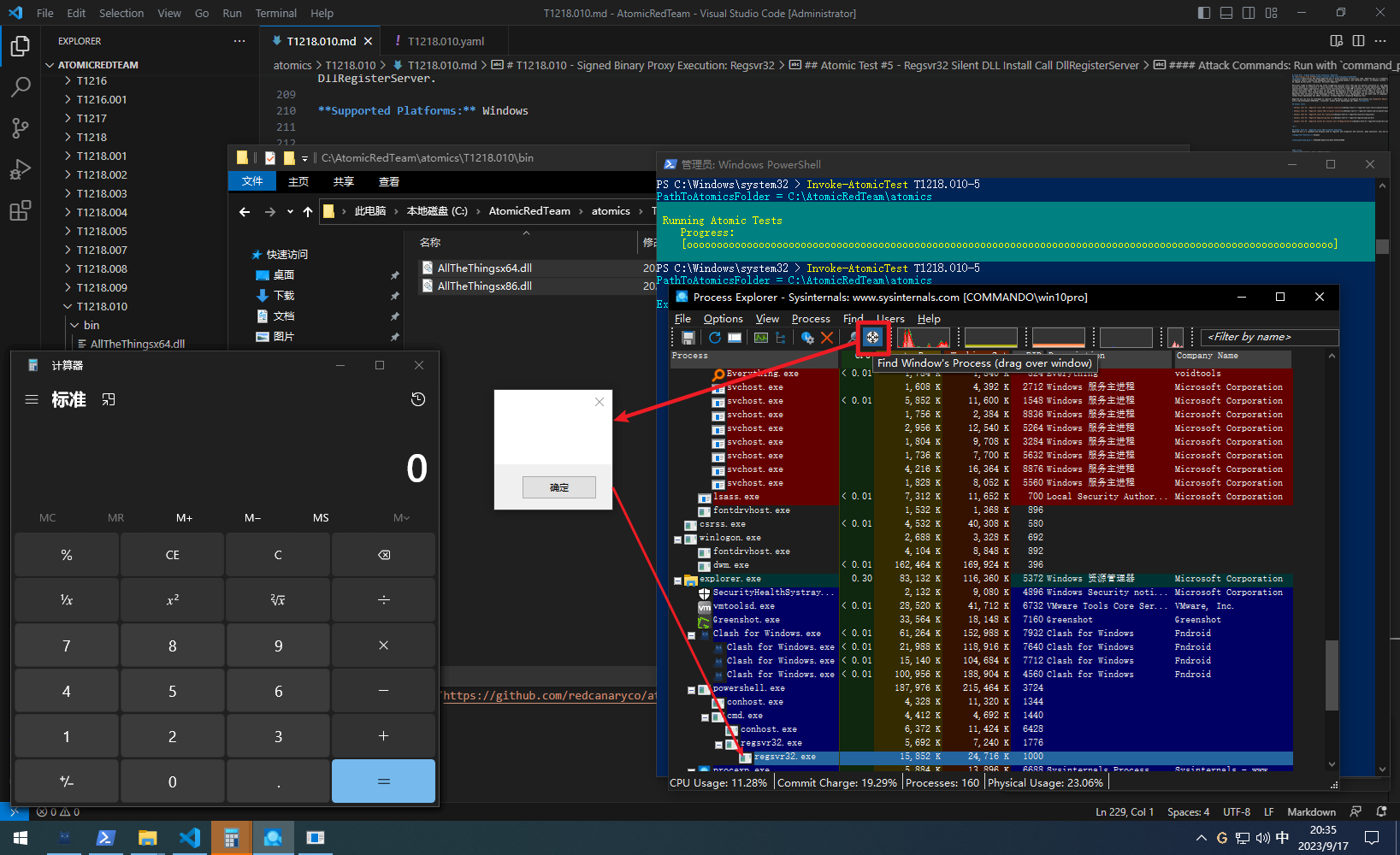Click the Filter by name field

(x=1270, y=337)
